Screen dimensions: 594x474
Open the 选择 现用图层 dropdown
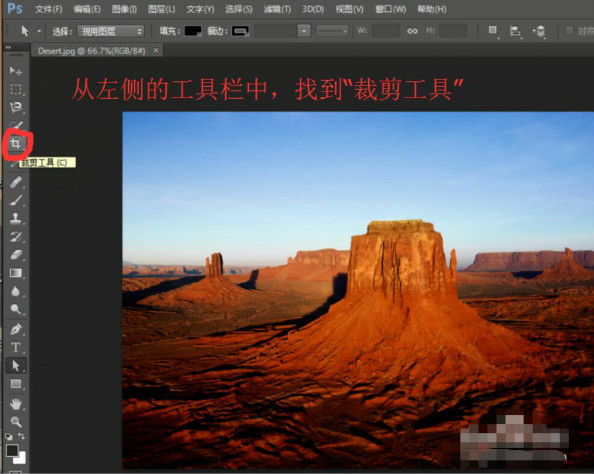[110, 31]
